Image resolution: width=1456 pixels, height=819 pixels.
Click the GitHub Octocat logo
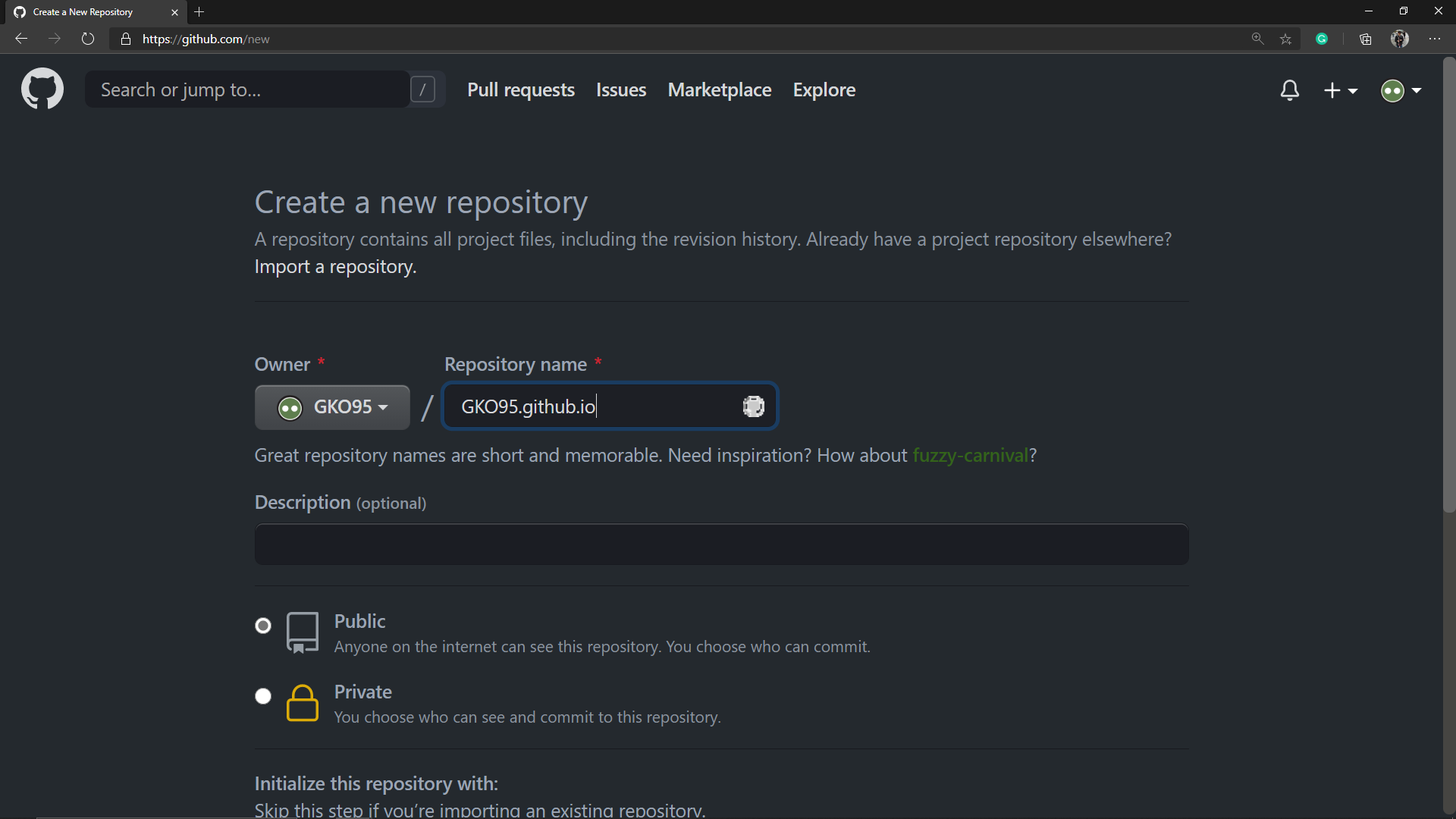[x=42, y=89]
